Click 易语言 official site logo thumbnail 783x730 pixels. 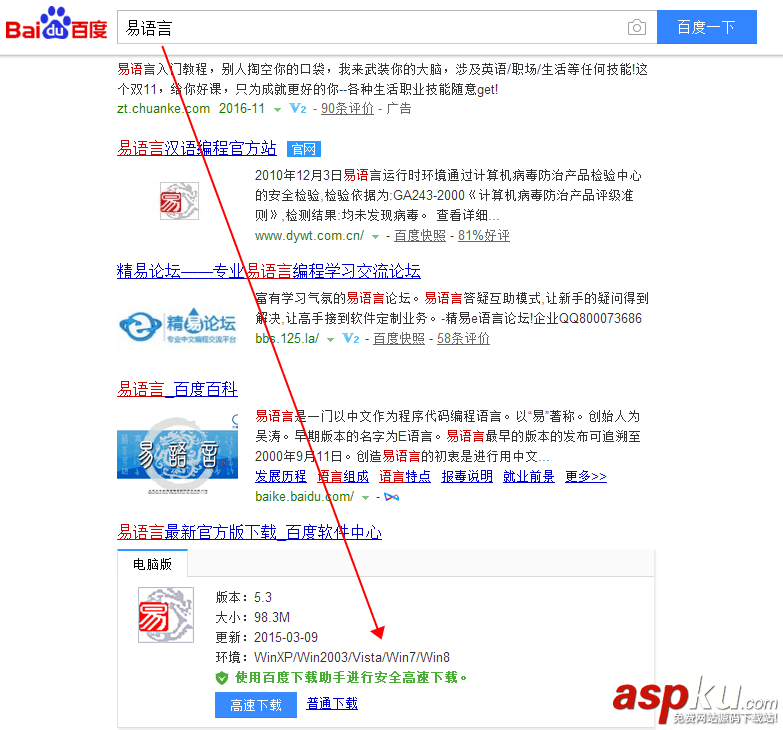coord(179,201)
